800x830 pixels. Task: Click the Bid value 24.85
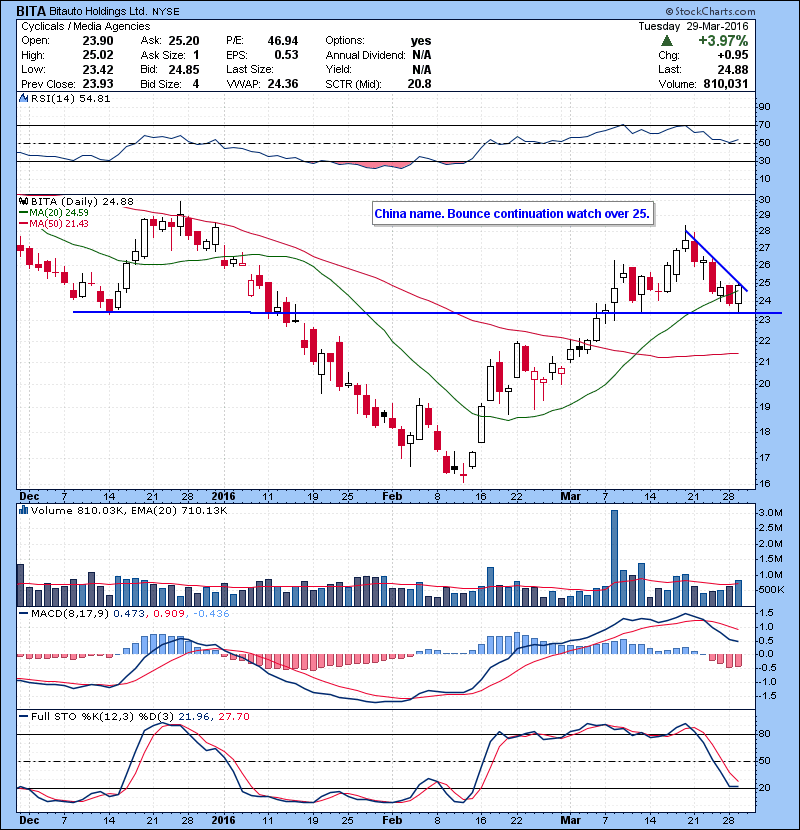(184, 69)
